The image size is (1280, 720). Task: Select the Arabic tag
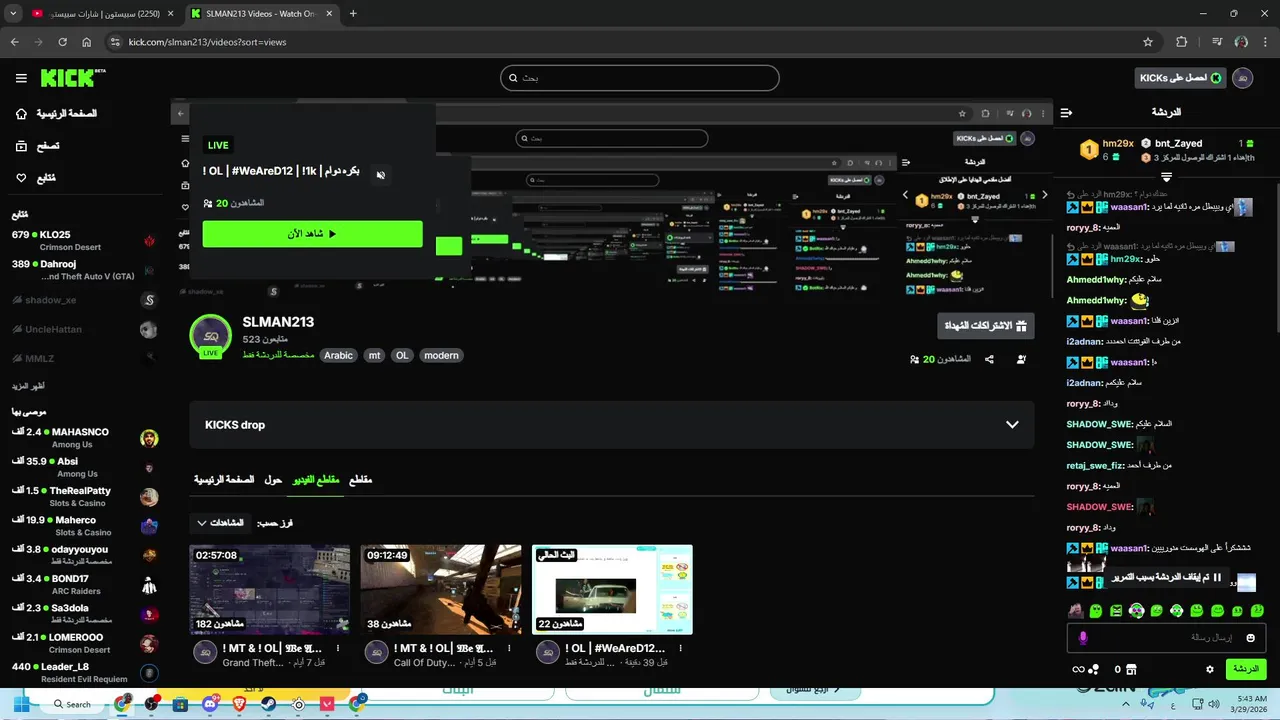coord(338,355)
